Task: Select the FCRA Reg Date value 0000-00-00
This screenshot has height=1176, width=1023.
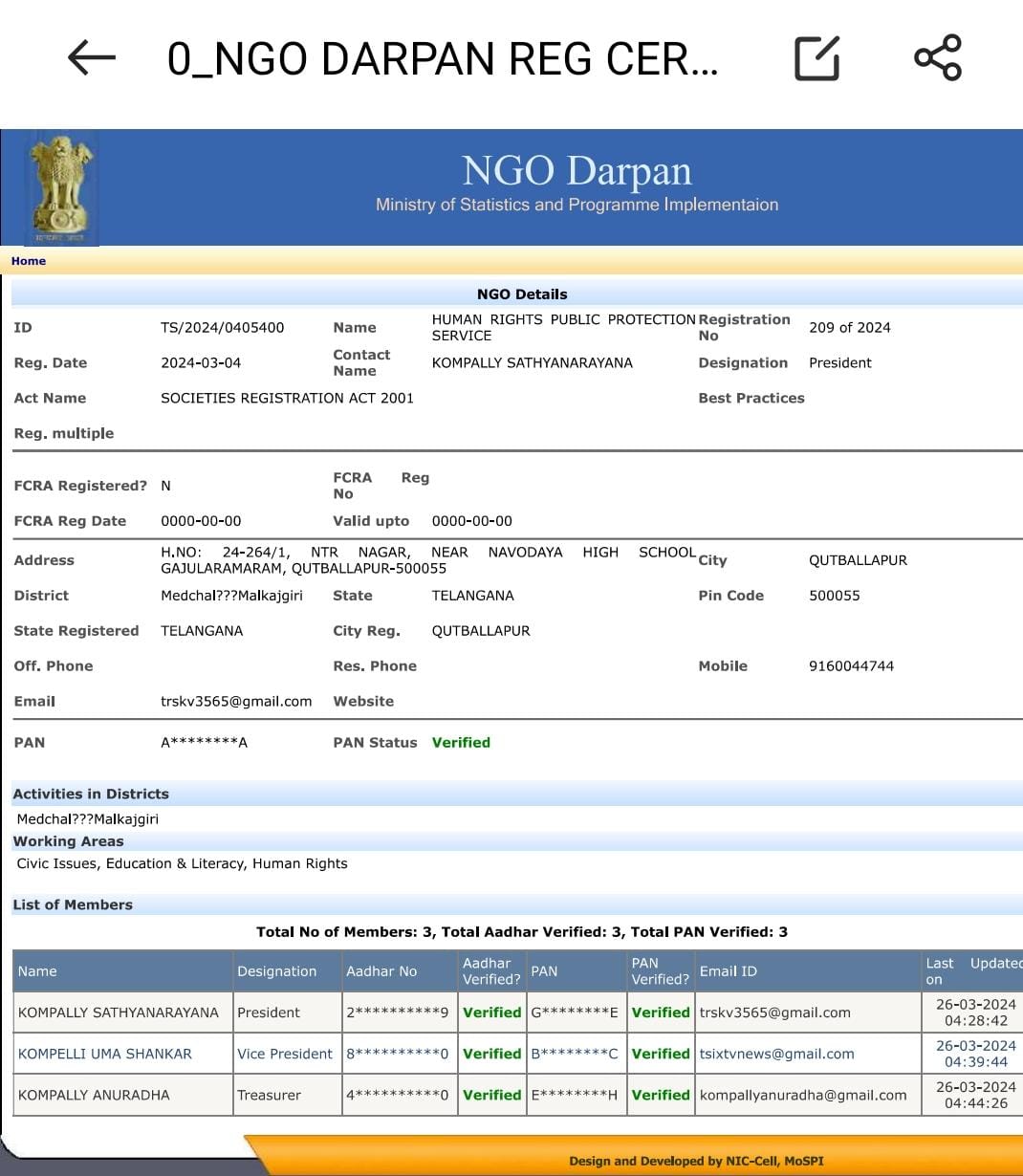Action: point(201,521)
